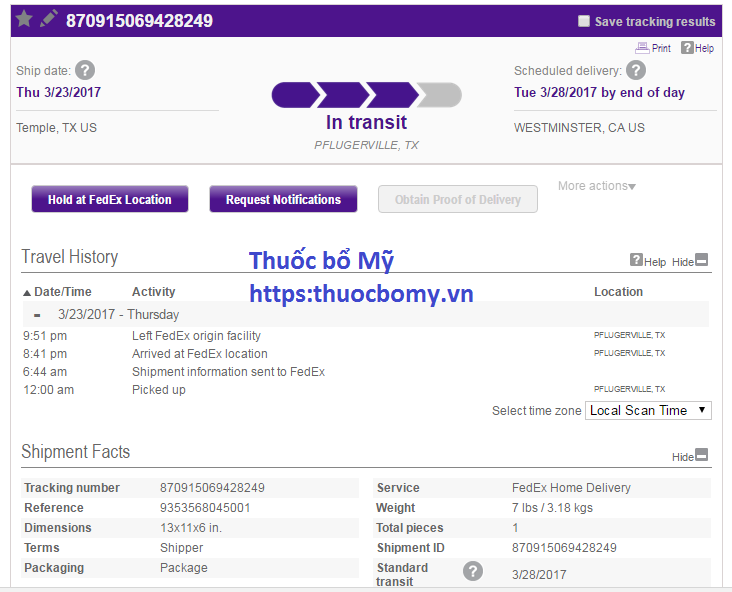Click the Print link text
The height and width of the screenshot is (592, 732).
coord(661,48)
